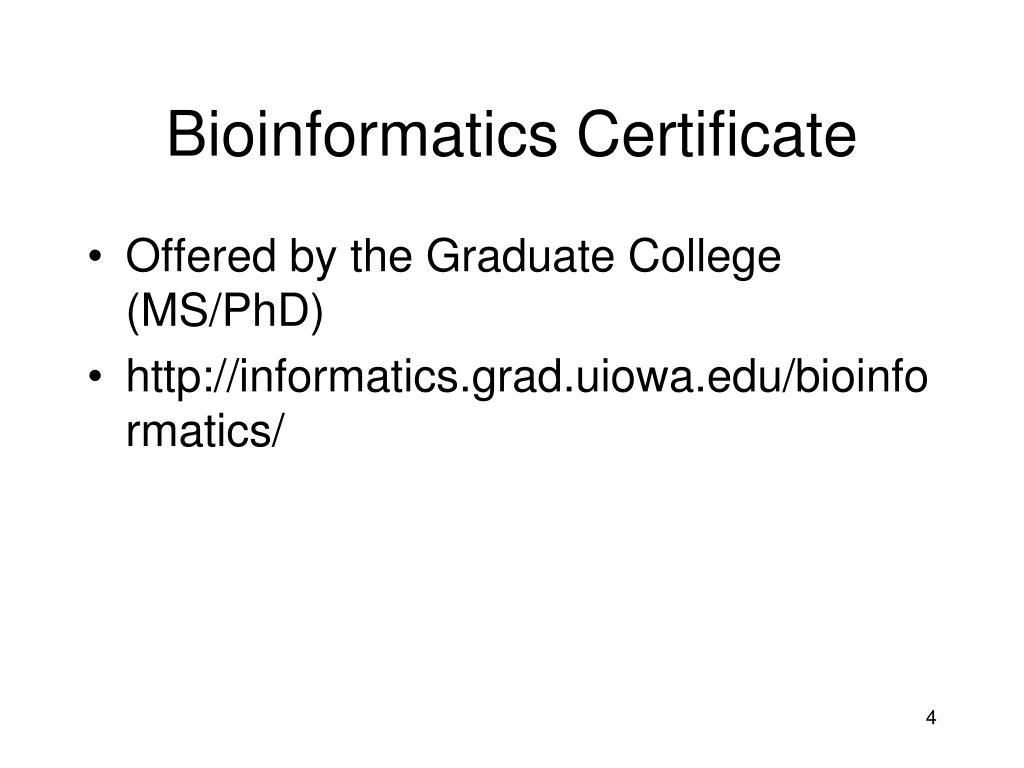Viewport: 1024px width, 768px height.
Task: Click the 'rmatics/' wrapped end of the URL
Action: pyautogui.click(x=205, y=432)
